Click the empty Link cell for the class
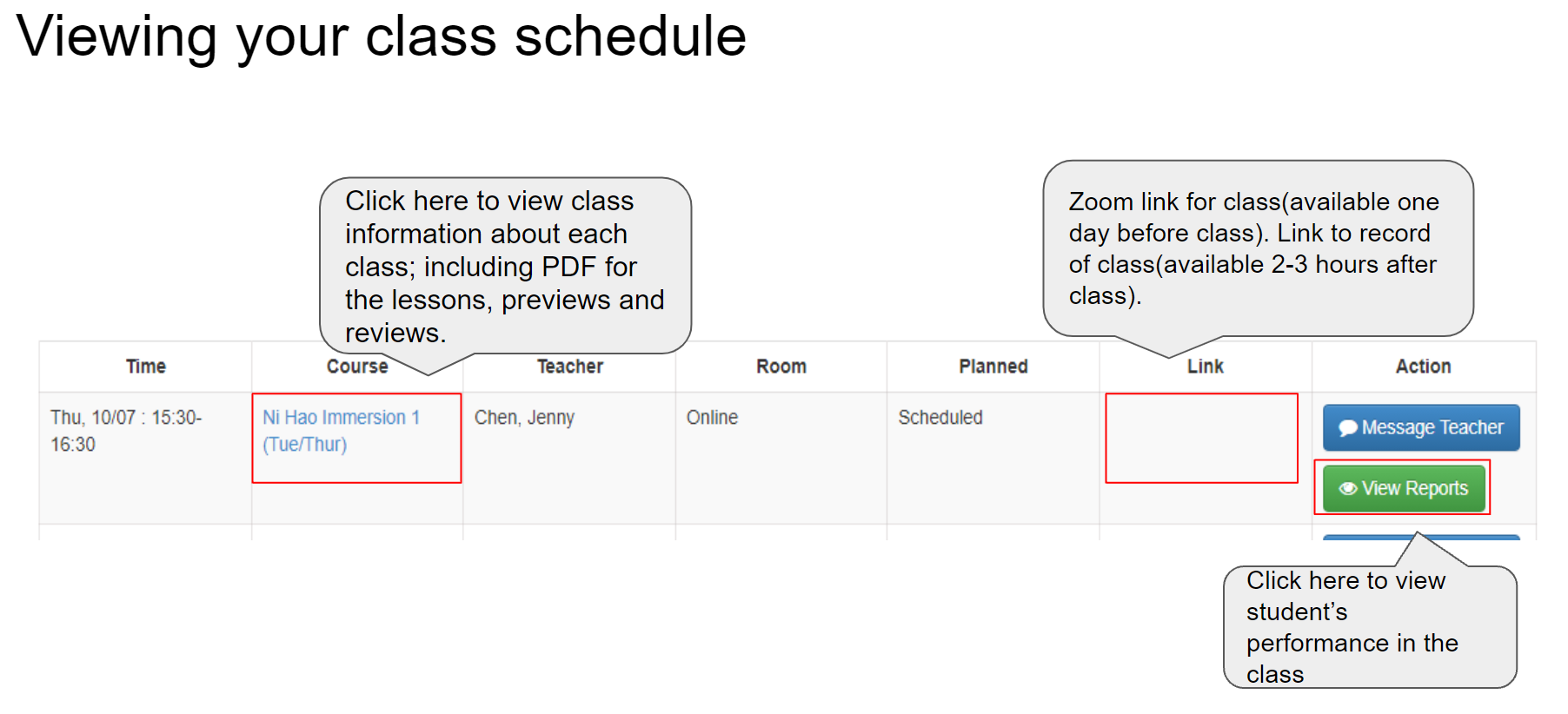 point(1201,438)
